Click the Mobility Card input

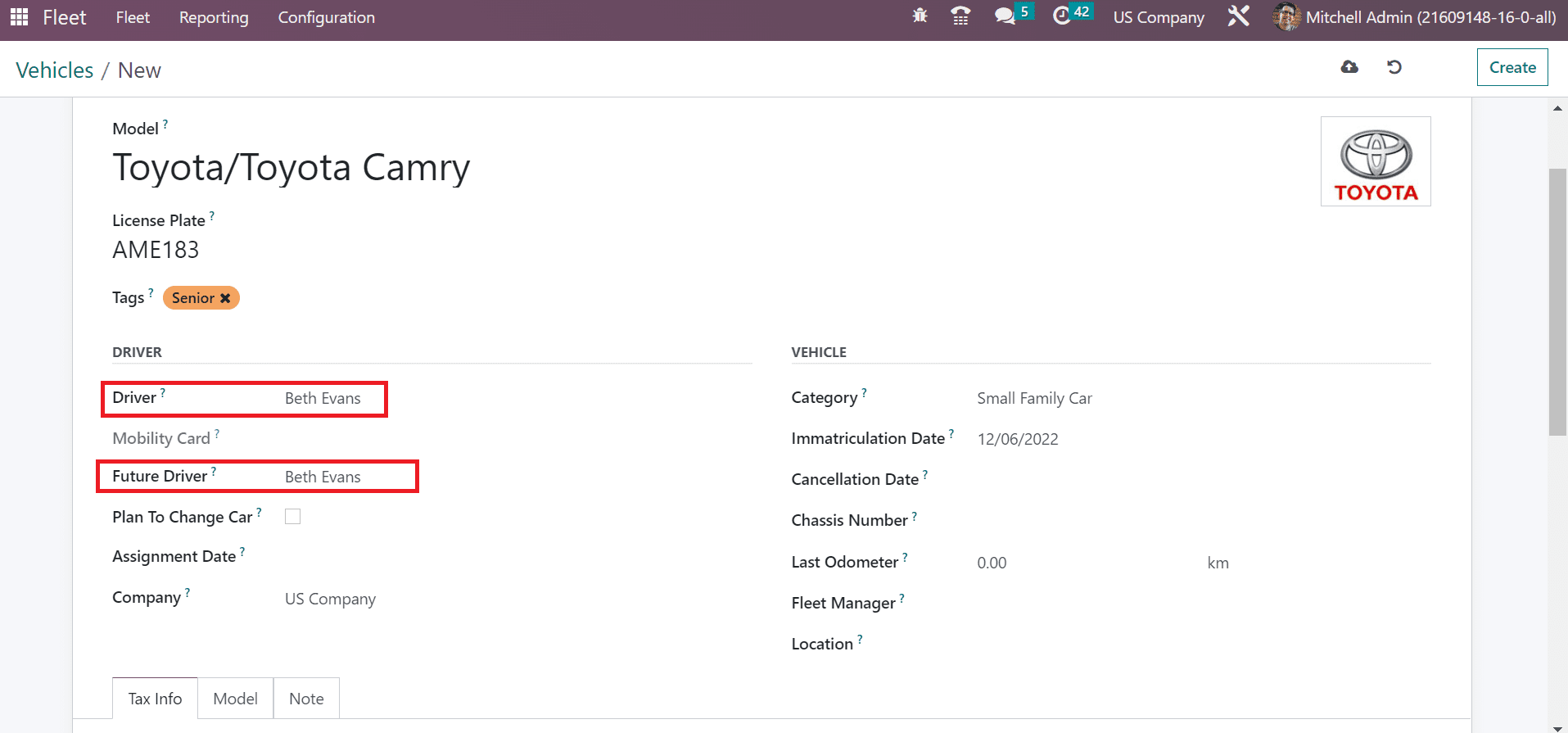pos(517,439)
